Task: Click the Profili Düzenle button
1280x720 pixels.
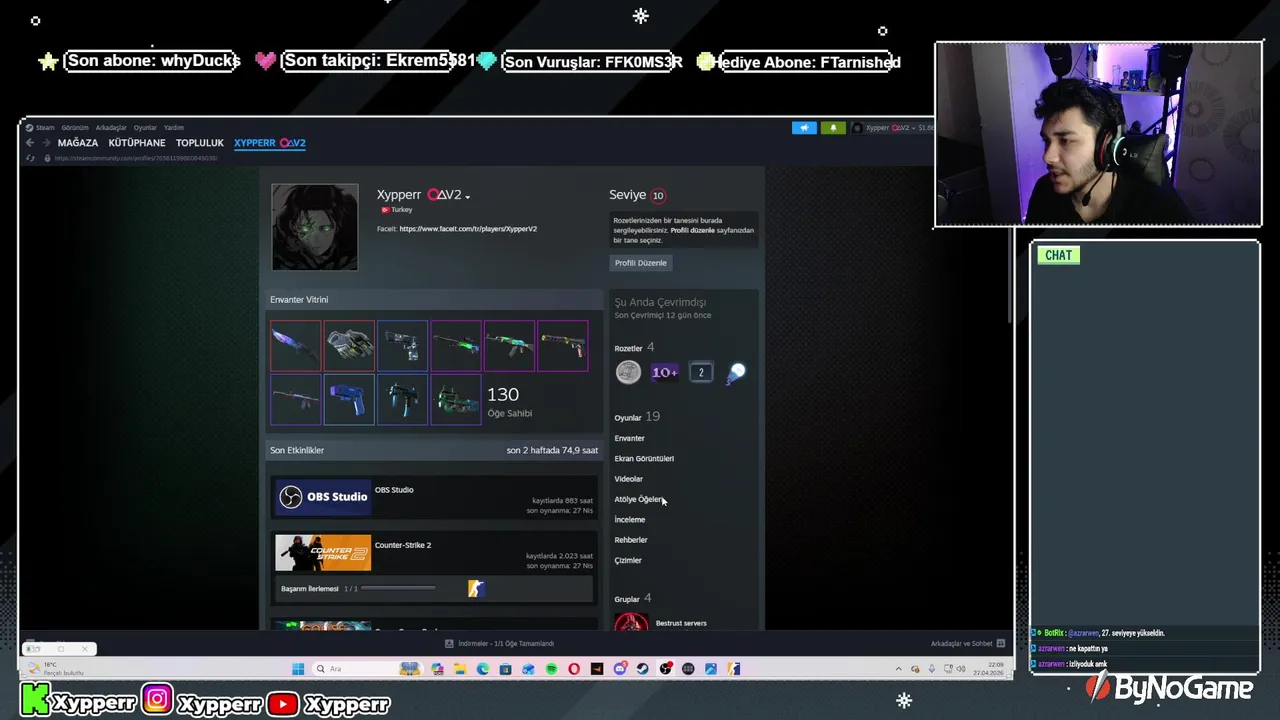Action: point(640,263)
